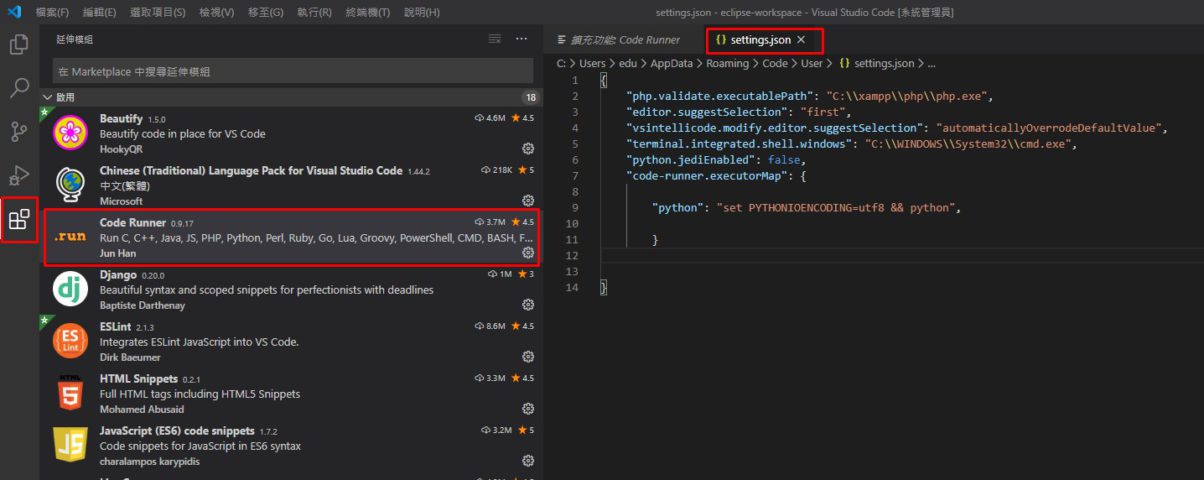Open manage gear for Chinese Language Pack
The width and height of the screenshot is (1204, 480).
(x=528, y=201)
